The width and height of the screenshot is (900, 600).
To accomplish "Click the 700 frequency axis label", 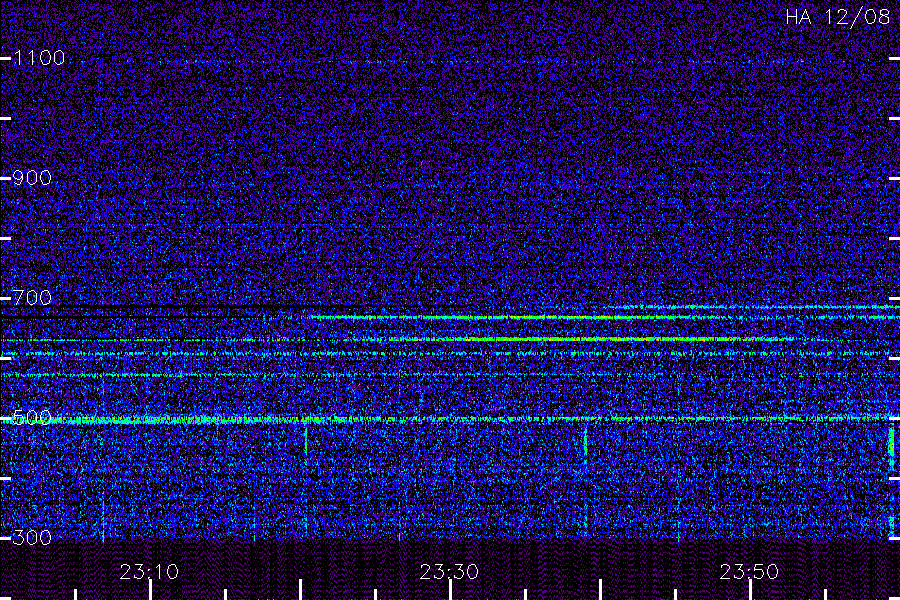I will 32,298.
